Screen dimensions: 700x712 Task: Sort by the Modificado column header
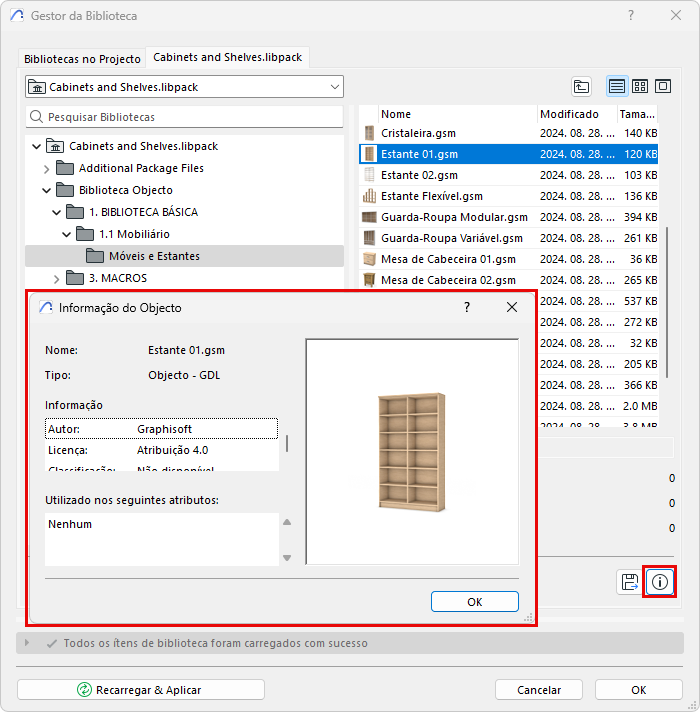click(x=577, y=114)
